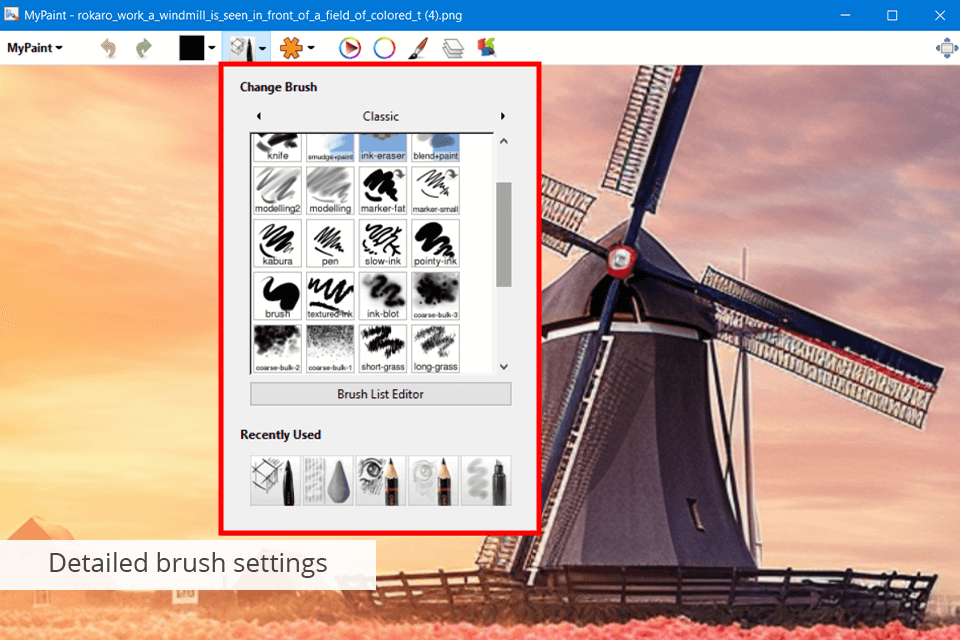Select the blend+paint brush
960x640 pixels.
point(435,148)
